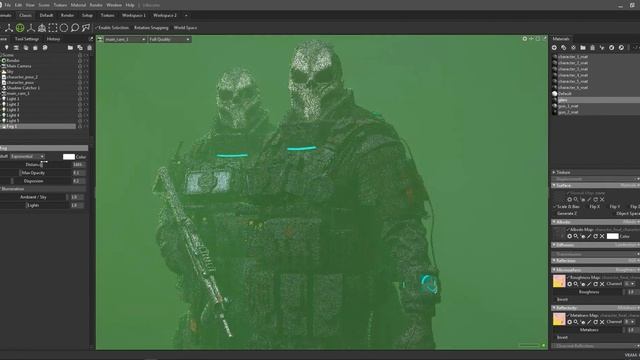Select the circle selection tool

[x=64, y=28]
